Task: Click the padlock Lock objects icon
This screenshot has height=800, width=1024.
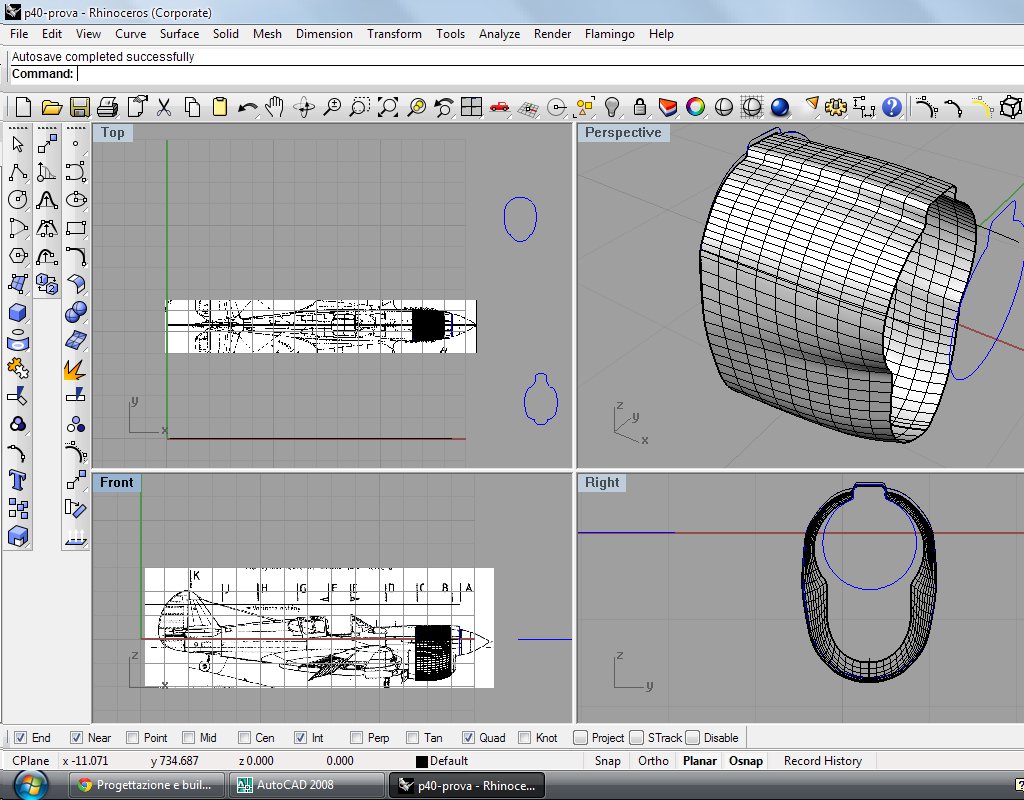Action: (x=641, y=107)
